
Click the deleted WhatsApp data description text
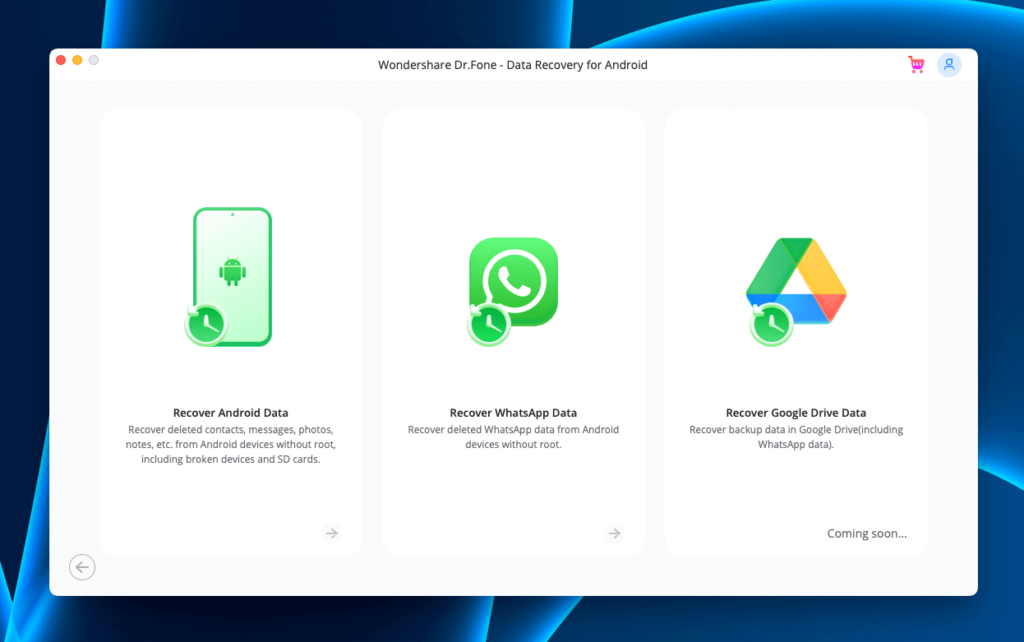coord(513,437)
